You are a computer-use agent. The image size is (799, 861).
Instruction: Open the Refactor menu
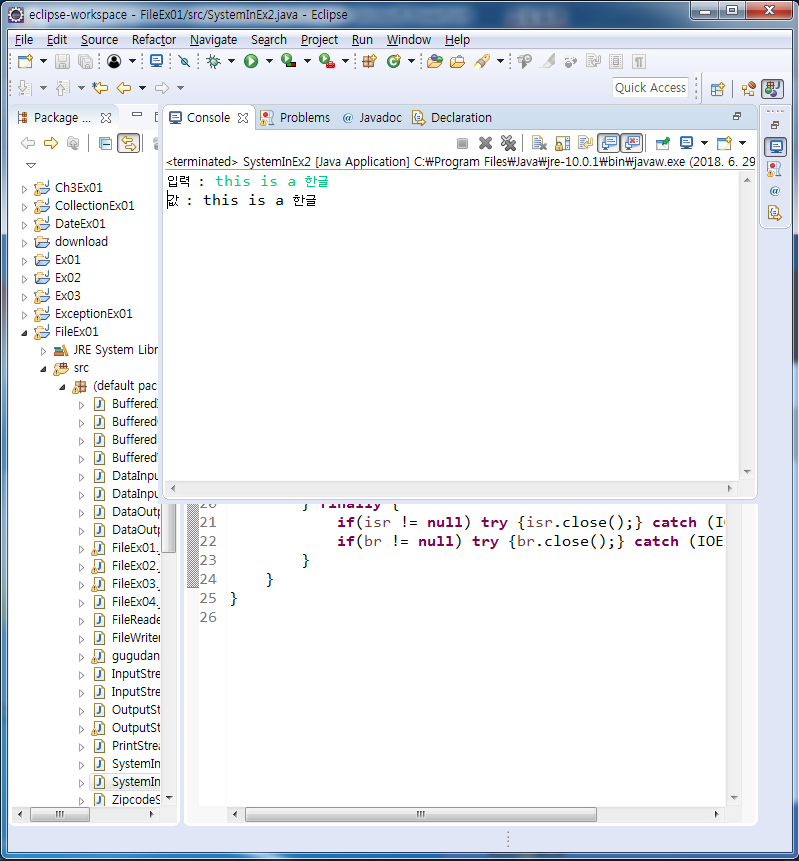(x=154, y=40)
